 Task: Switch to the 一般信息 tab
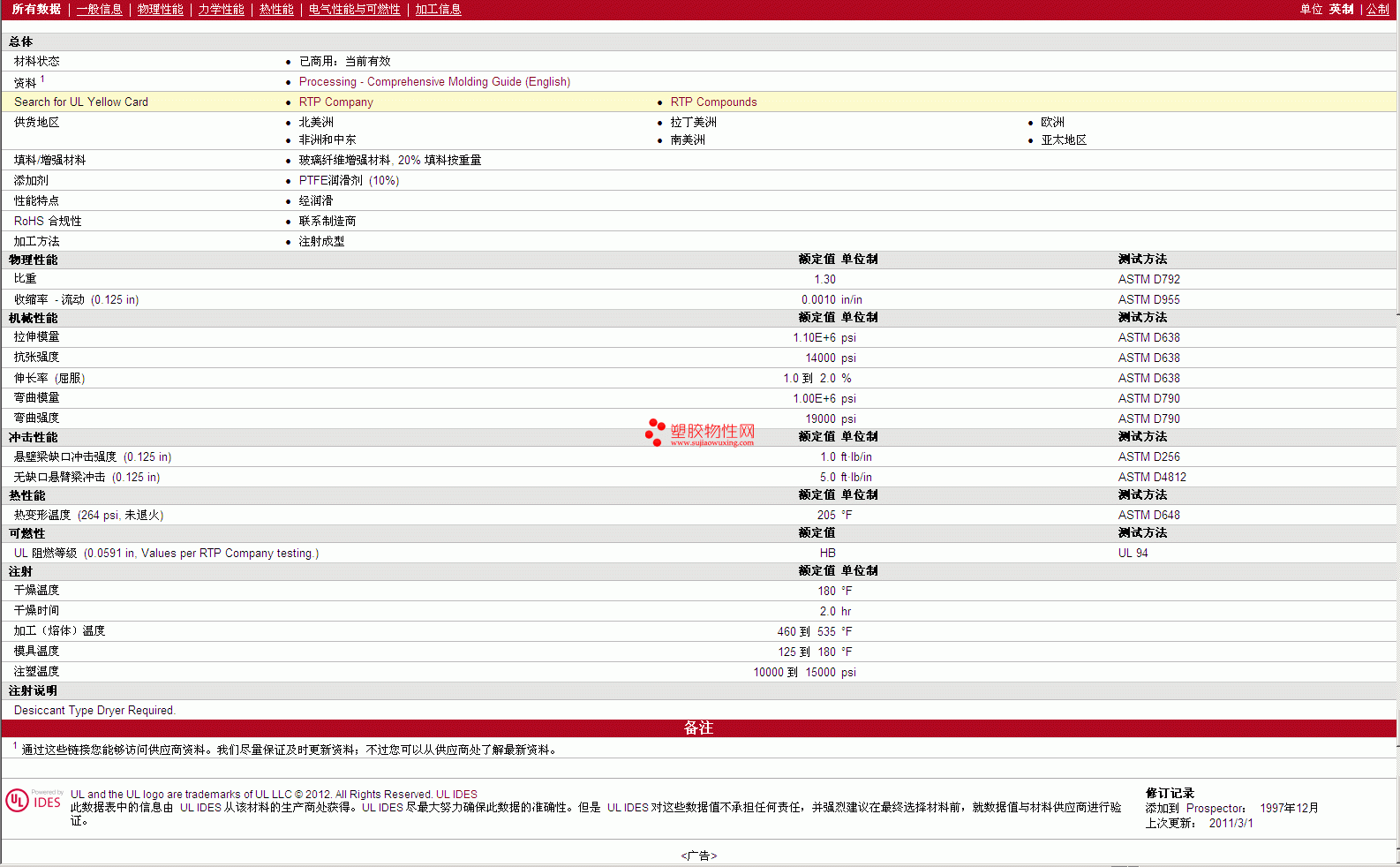[x=99, y=9]
